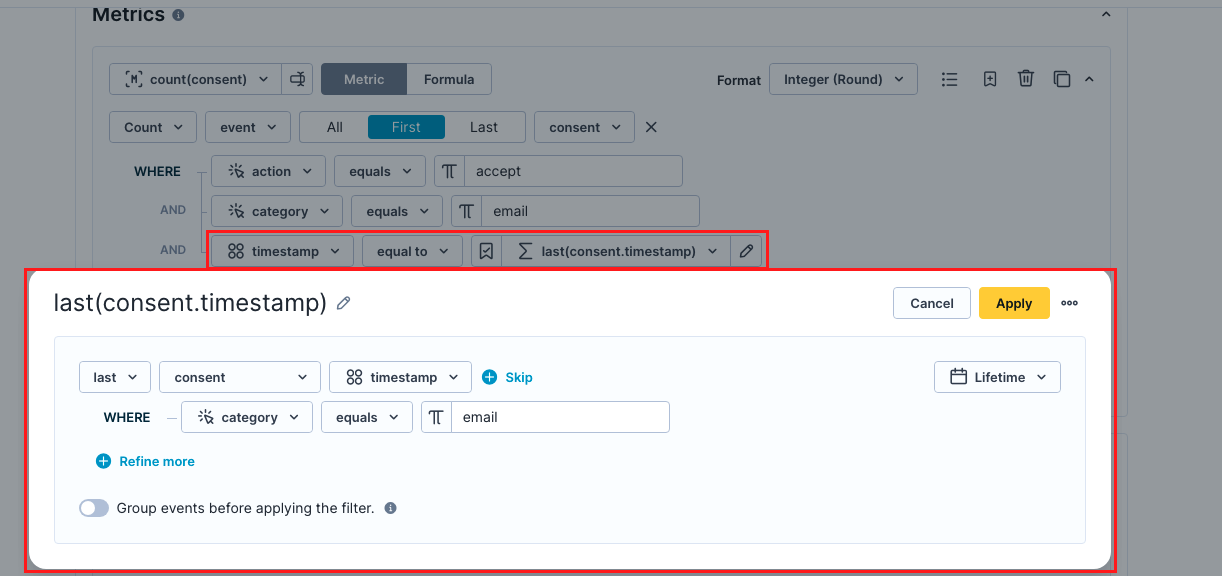Collapse the metric card with the small chevron
The width and height of the screenshot is (1222, 576).
pyautogui.click(x=1089, y=79)
